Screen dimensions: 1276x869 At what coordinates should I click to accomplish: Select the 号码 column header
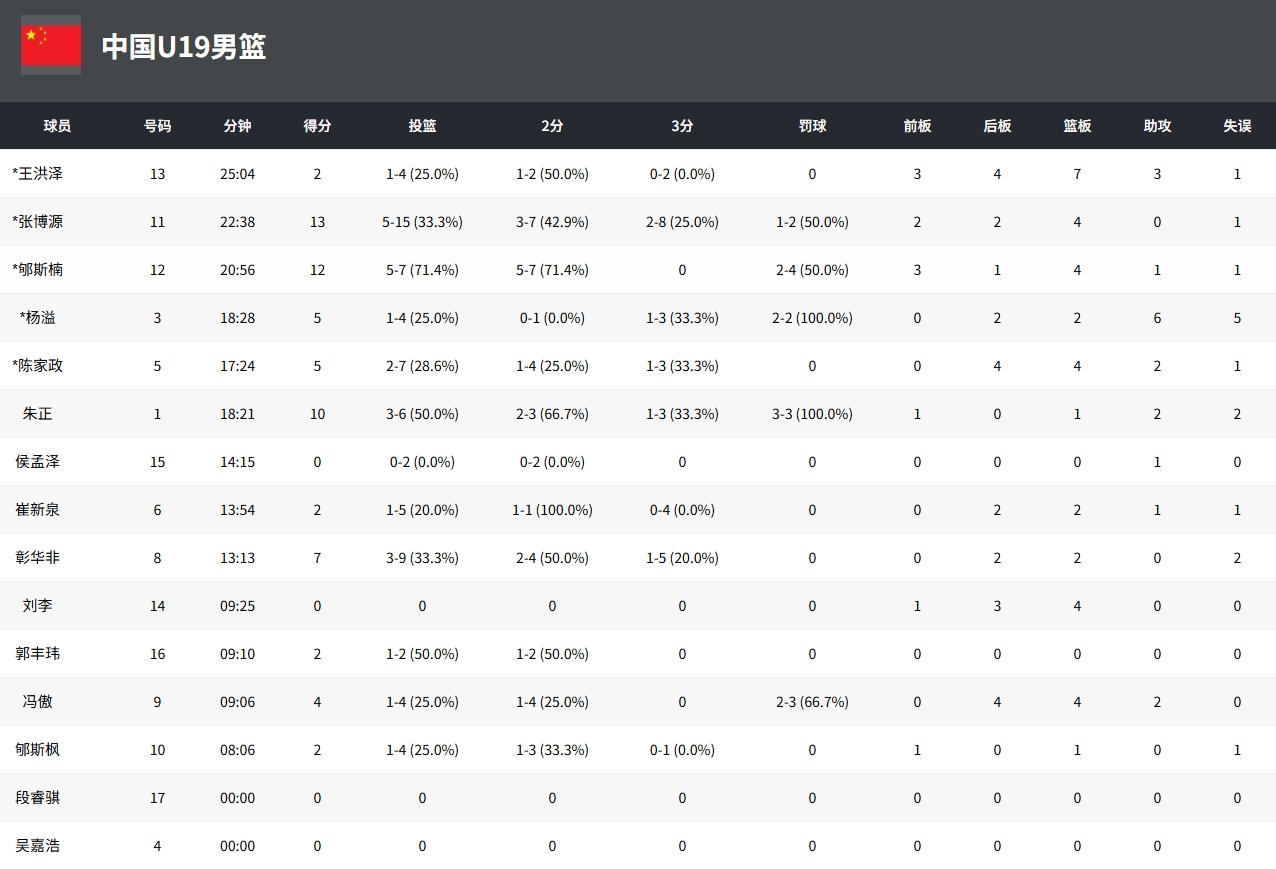coord(157,126)
